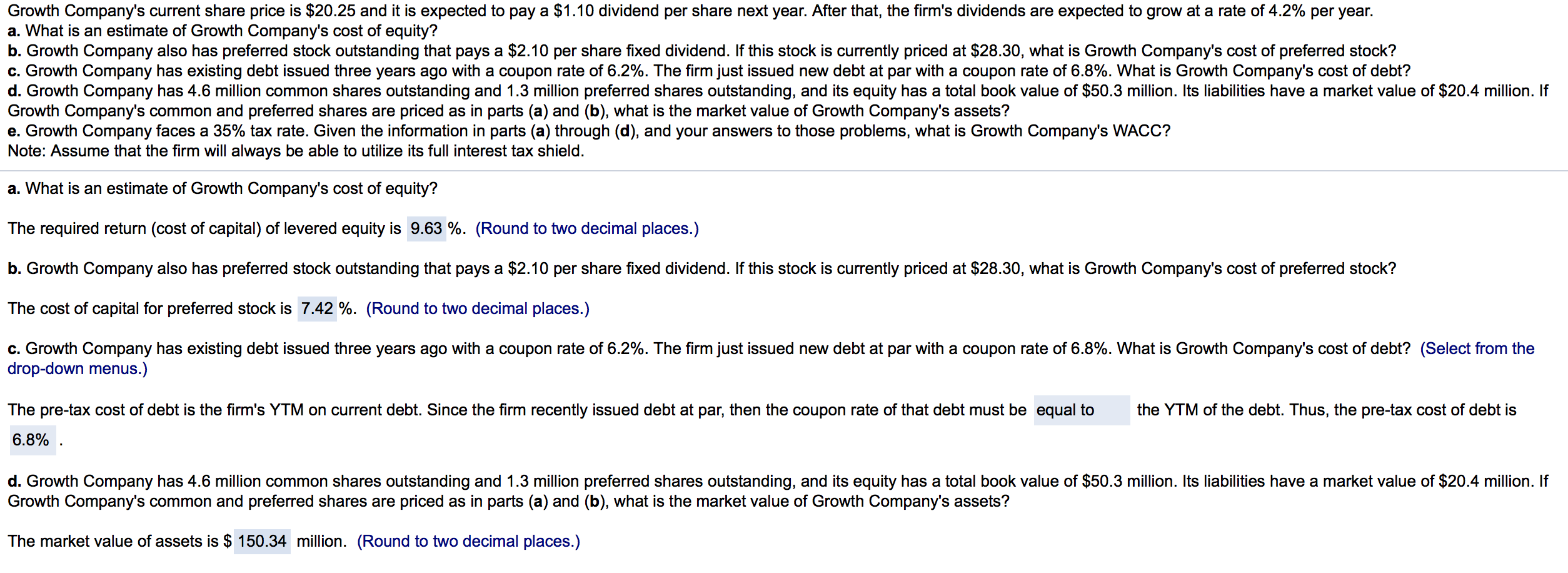Click the rounding hint after the levered equity answer
Image resolution: width=1568 pixels, height=573 pixels.
pos(587,229)
